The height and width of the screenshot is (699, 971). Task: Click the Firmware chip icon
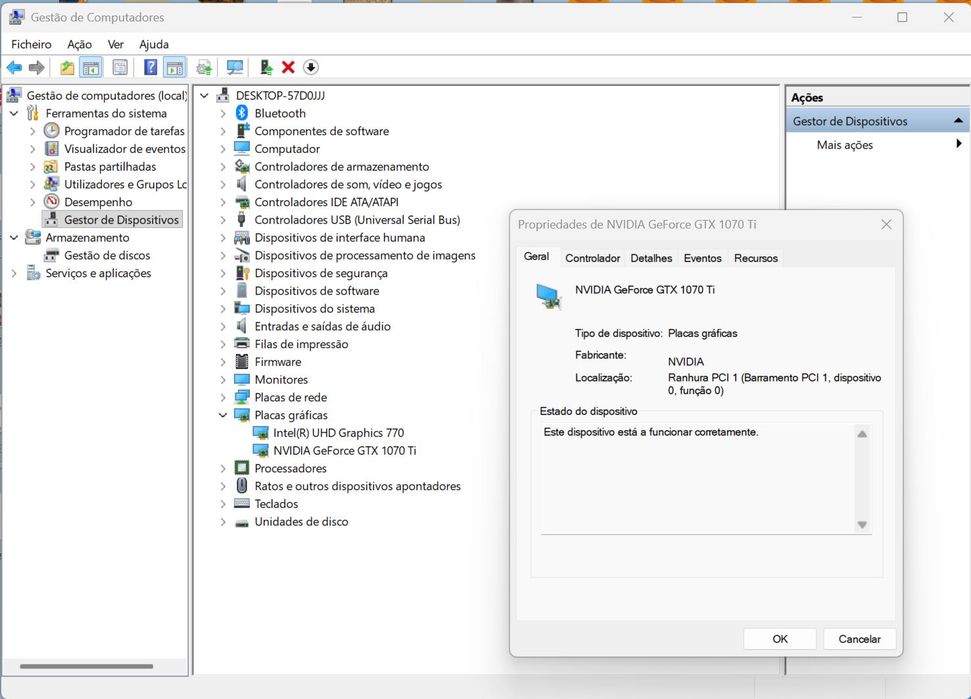pyautogui.click(x=242, y=362)
